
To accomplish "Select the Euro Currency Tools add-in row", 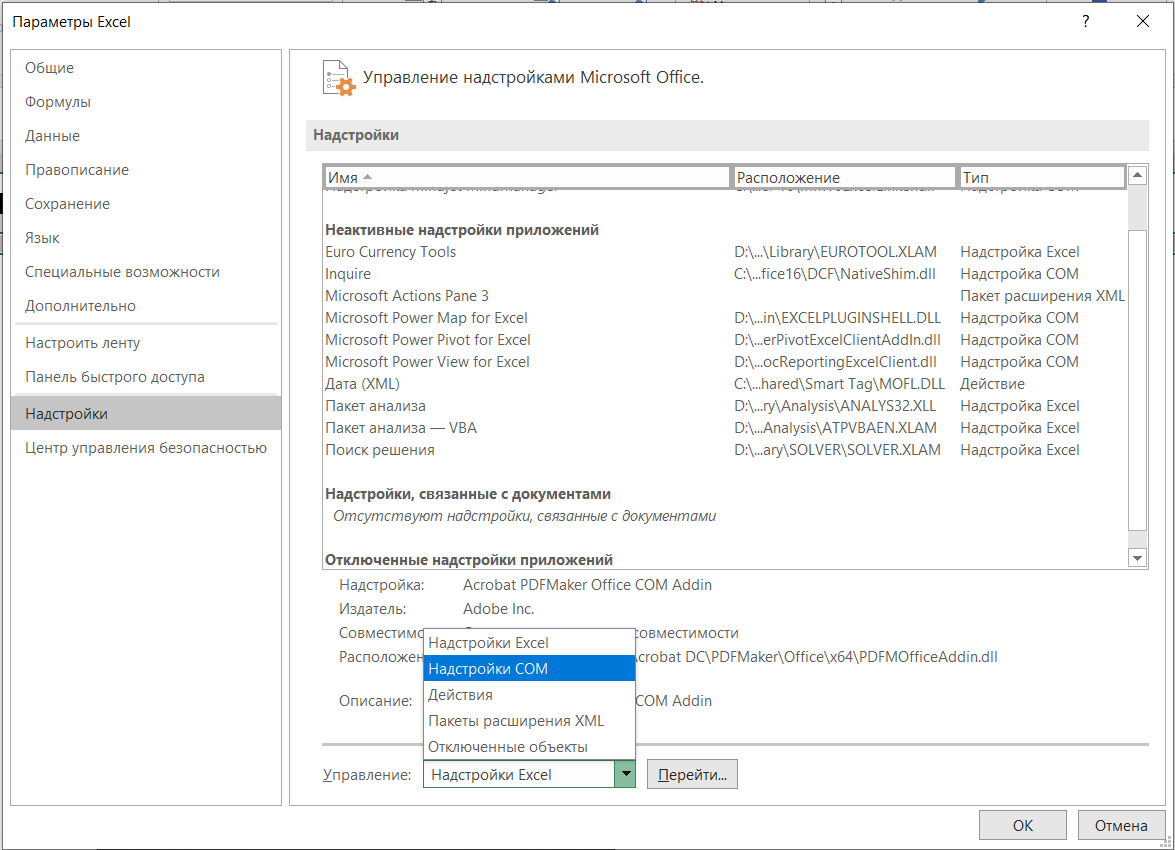I will [x=725, y=252].
